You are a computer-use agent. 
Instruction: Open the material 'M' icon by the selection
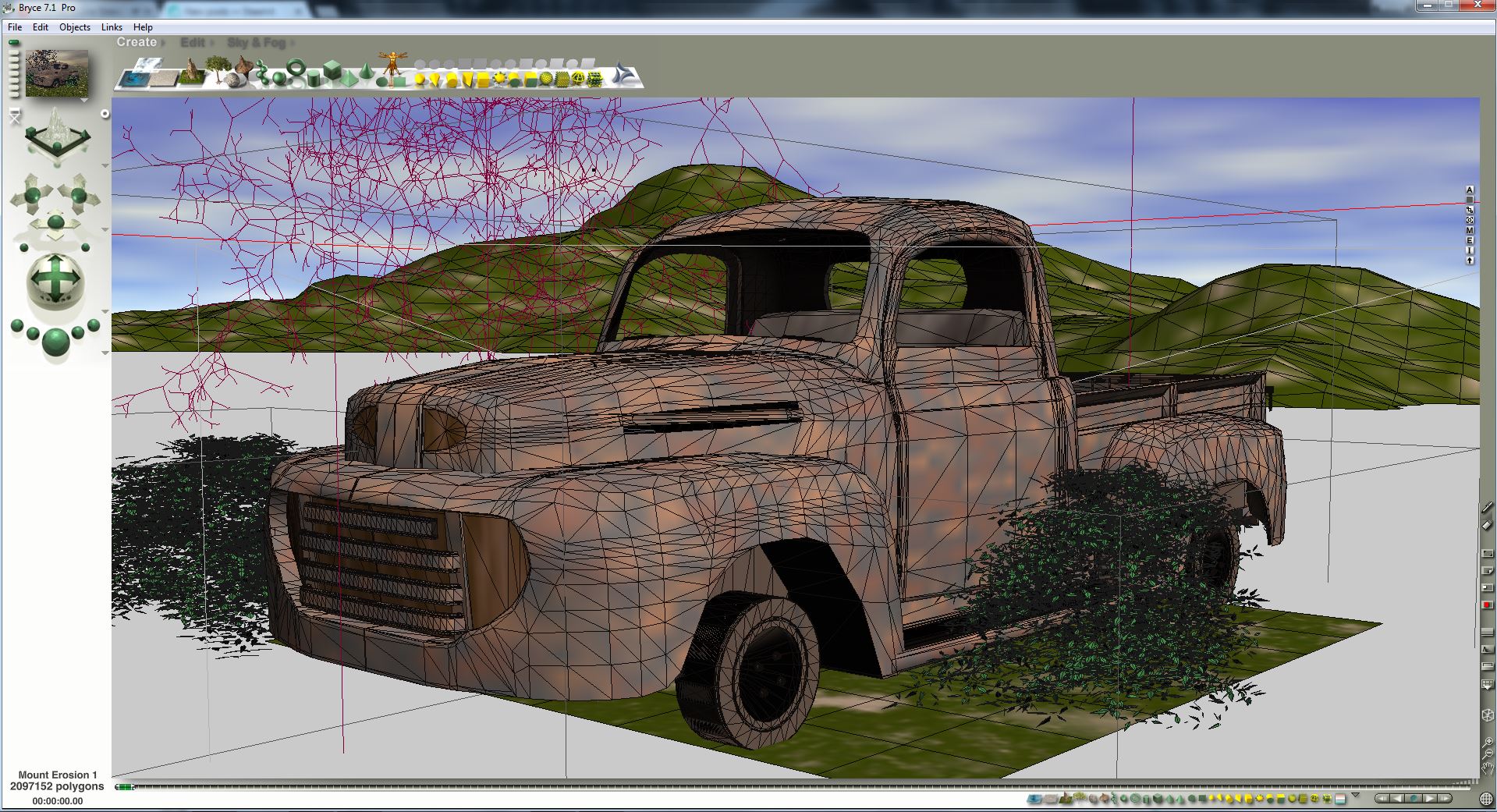coord(1470,230)
